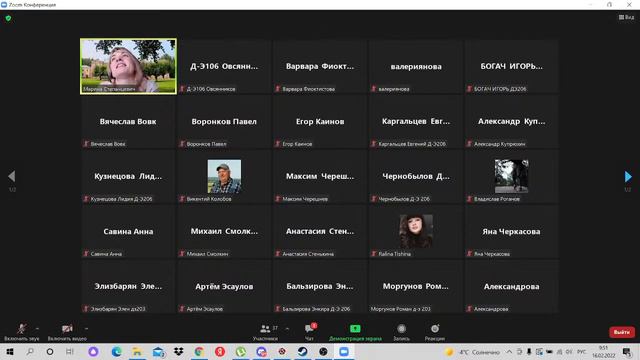Open the taskbar clock and date
Viewport: 640px width, 360px height.
click(604, 351)
